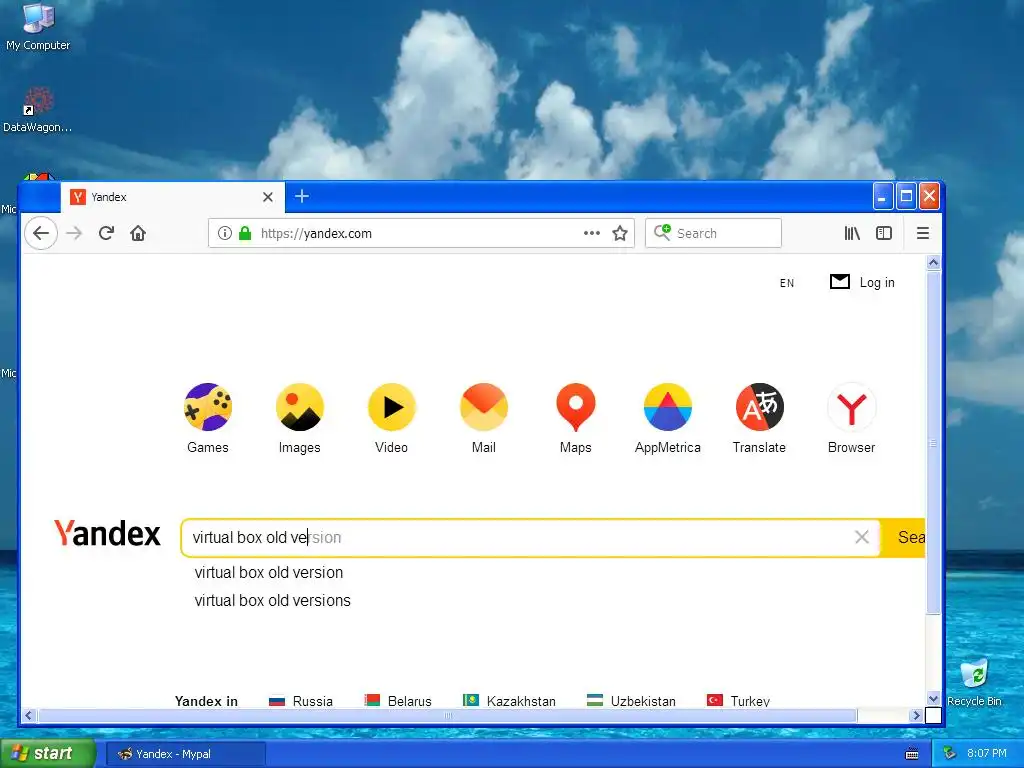Click the mail envelope icon near Log in
The width and height of the screenshot is (1024, 768).
point(840,281)
